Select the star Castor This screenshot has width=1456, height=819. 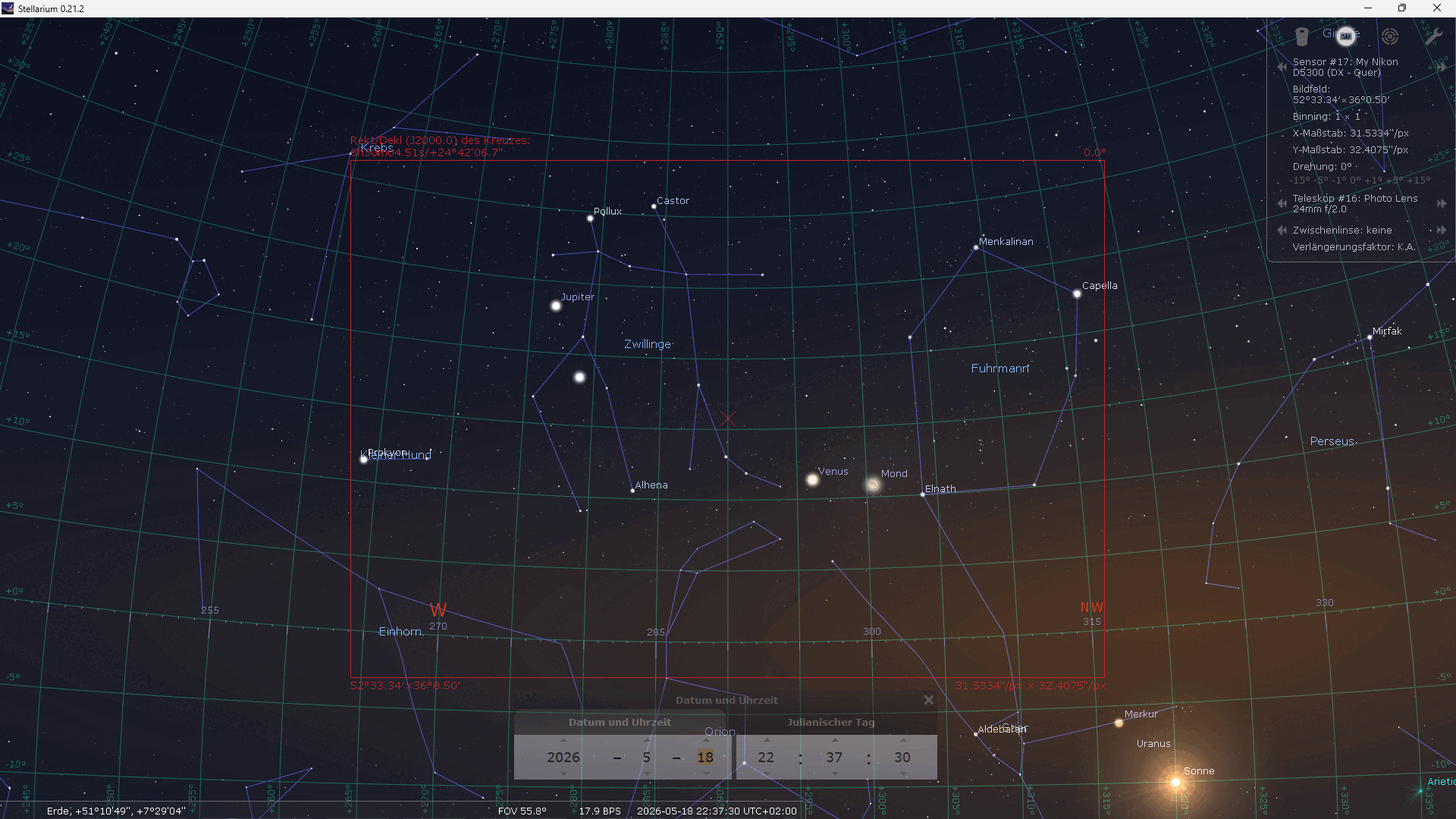pos(654,206)
